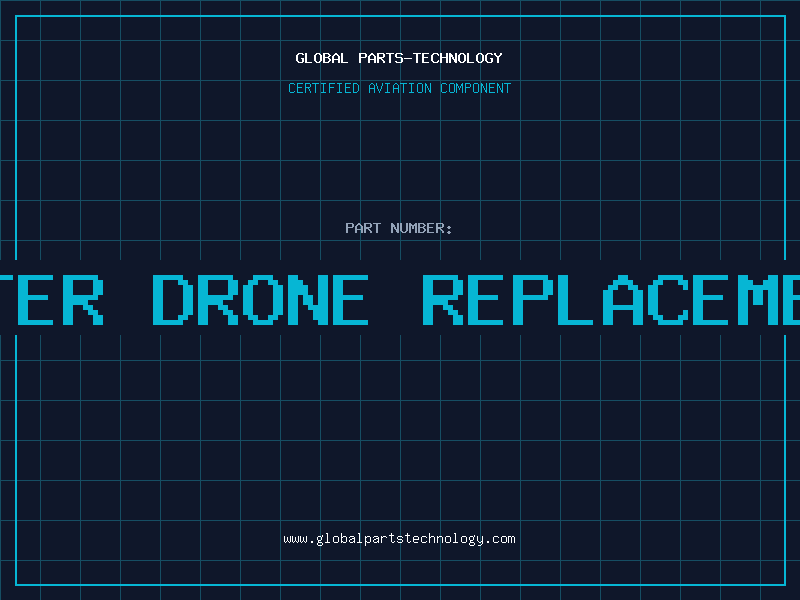Click the PART NUMBER: label
The image size is (800, 600).
coord(399,228)
